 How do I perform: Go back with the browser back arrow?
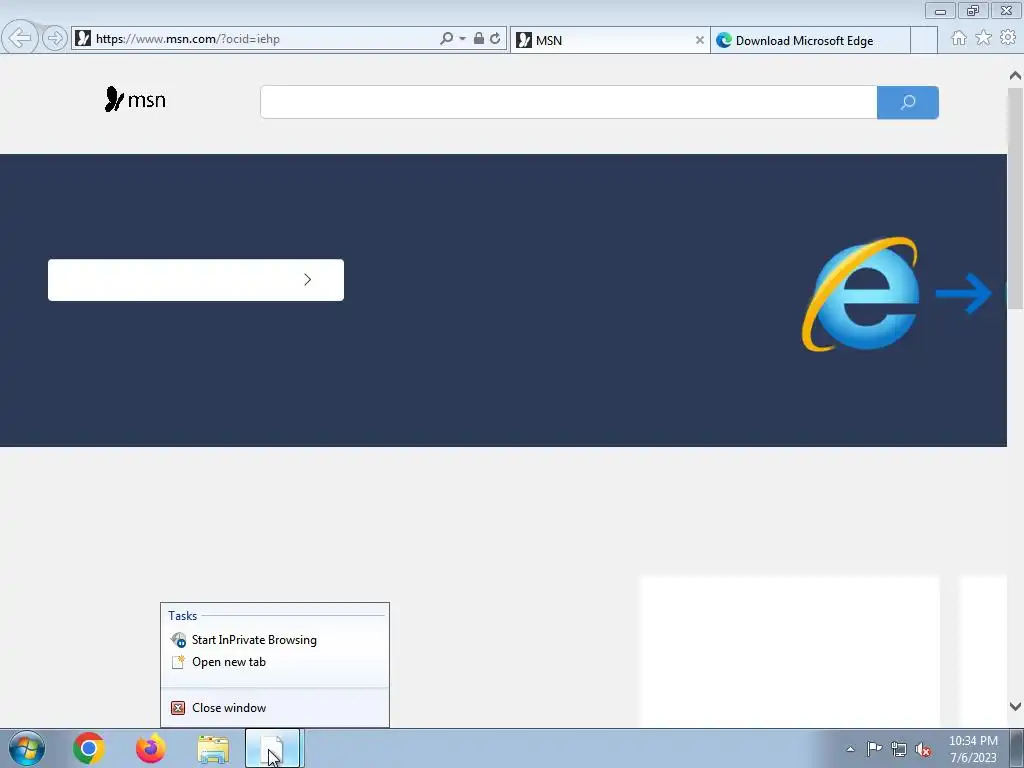20,38
